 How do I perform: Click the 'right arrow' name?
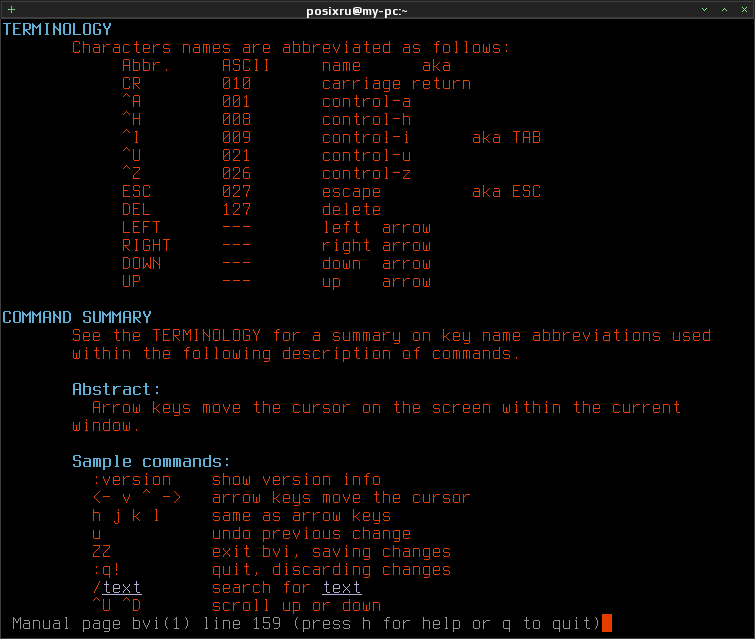376,246
